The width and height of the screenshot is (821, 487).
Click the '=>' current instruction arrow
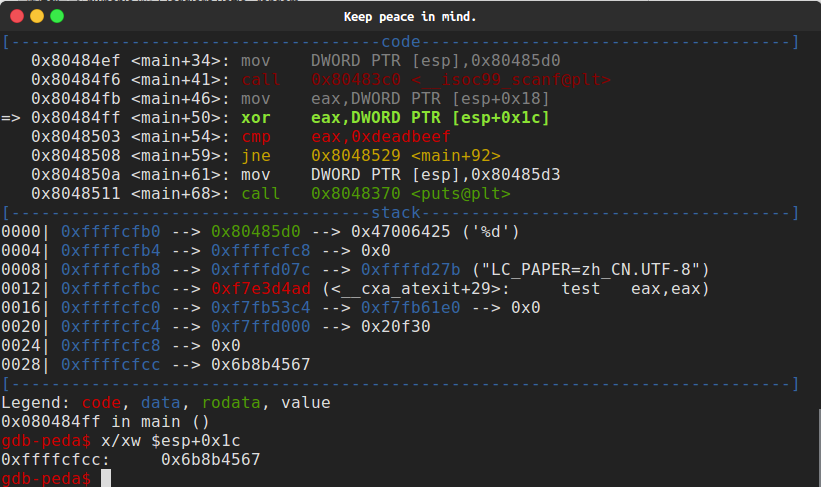(x=11, y=118)
